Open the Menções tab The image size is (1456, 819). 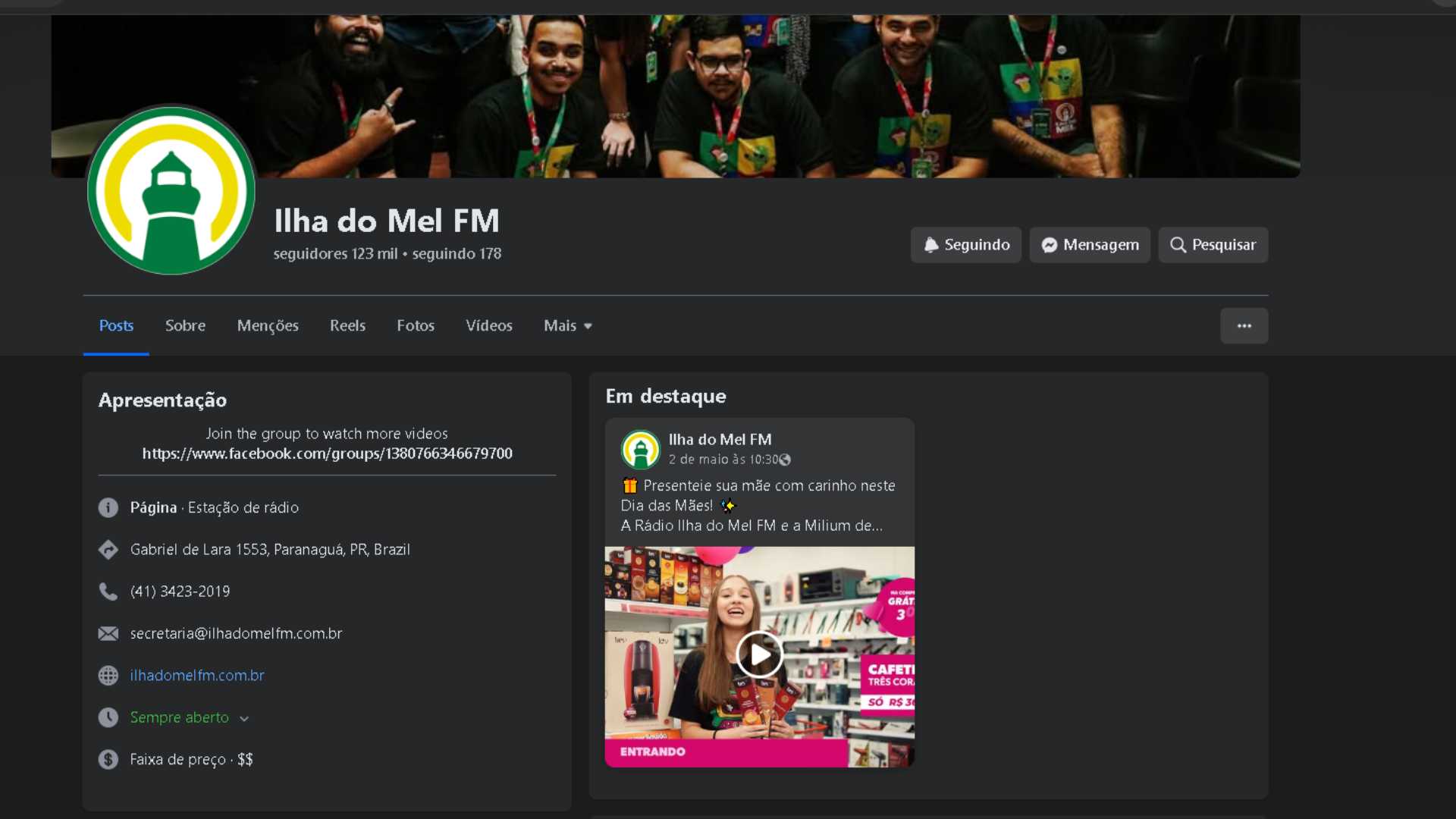(x=267, y=326)
